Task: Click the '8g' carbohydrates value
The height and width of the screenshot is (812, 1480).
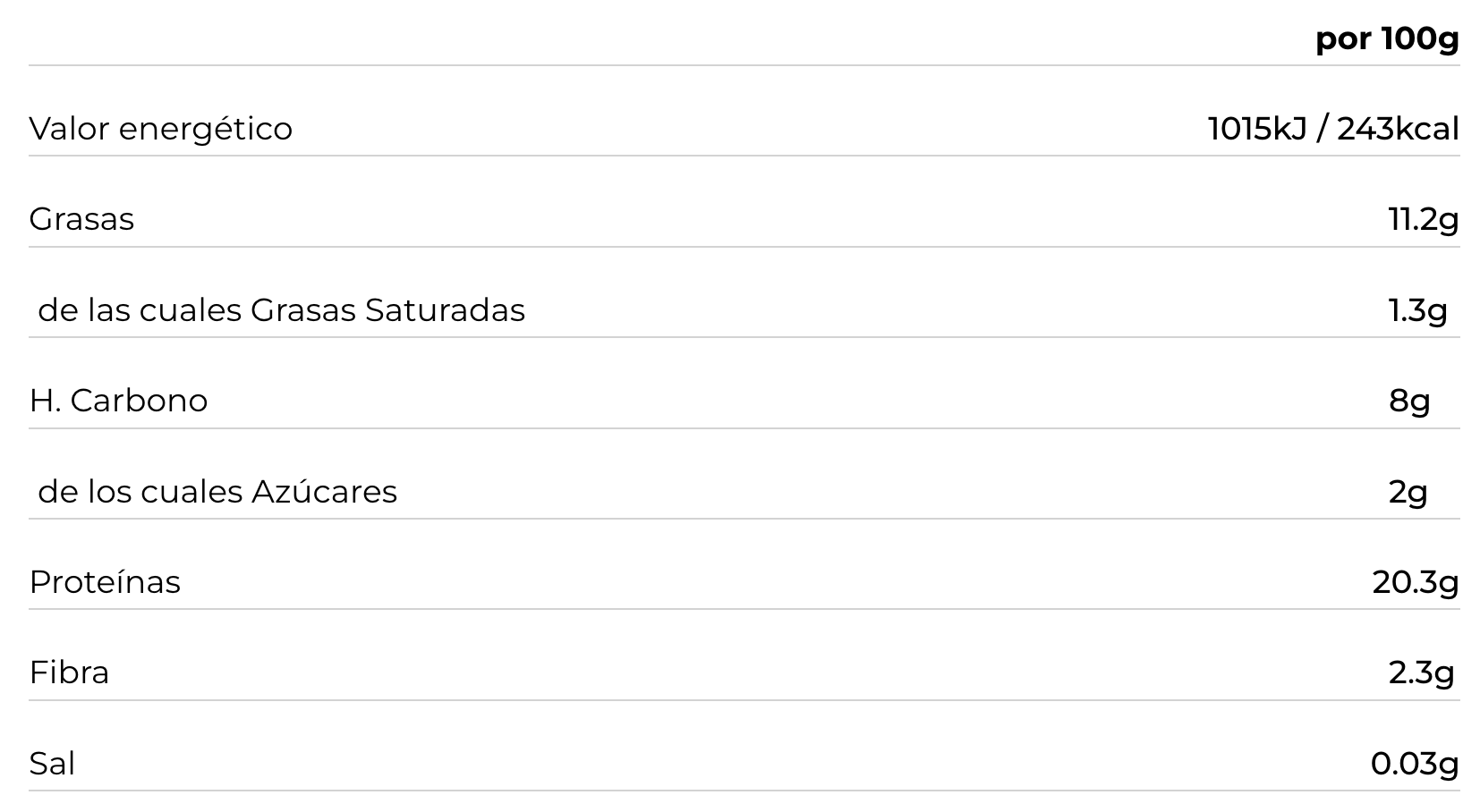Action: [1409, 401]
